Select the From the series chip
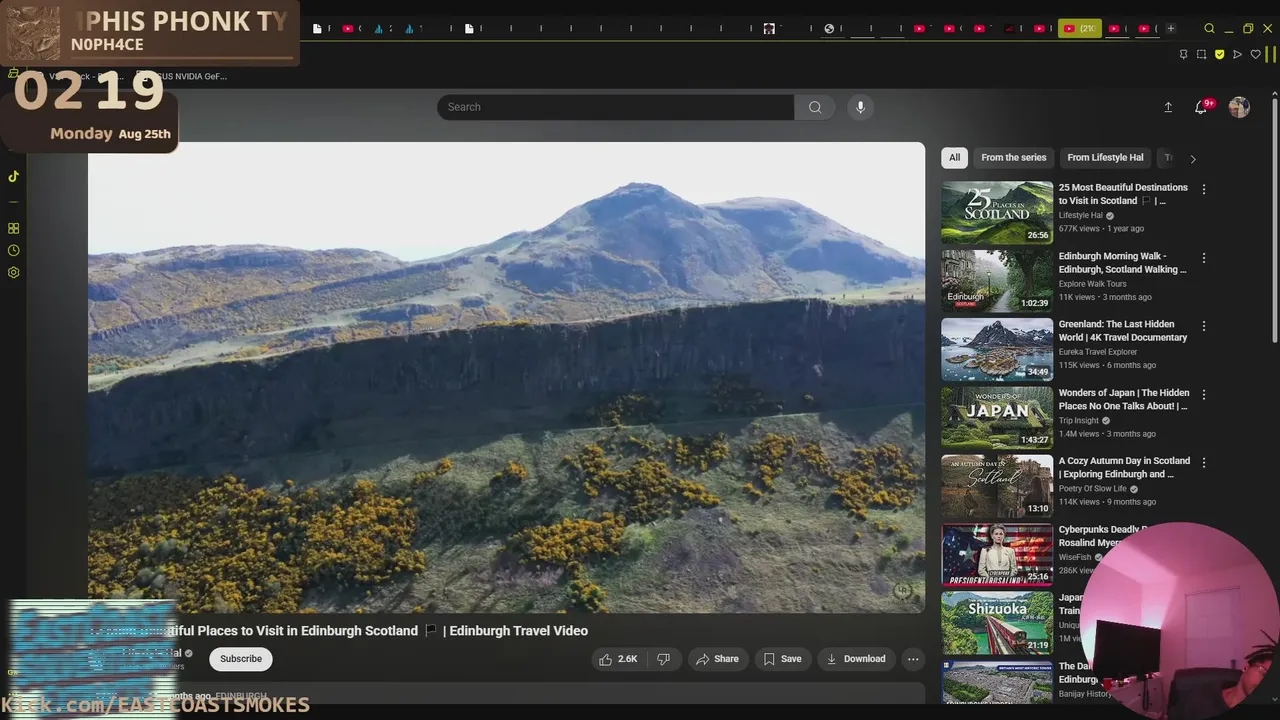This screenshot has width=1280, height=720. coord(1013,157)
